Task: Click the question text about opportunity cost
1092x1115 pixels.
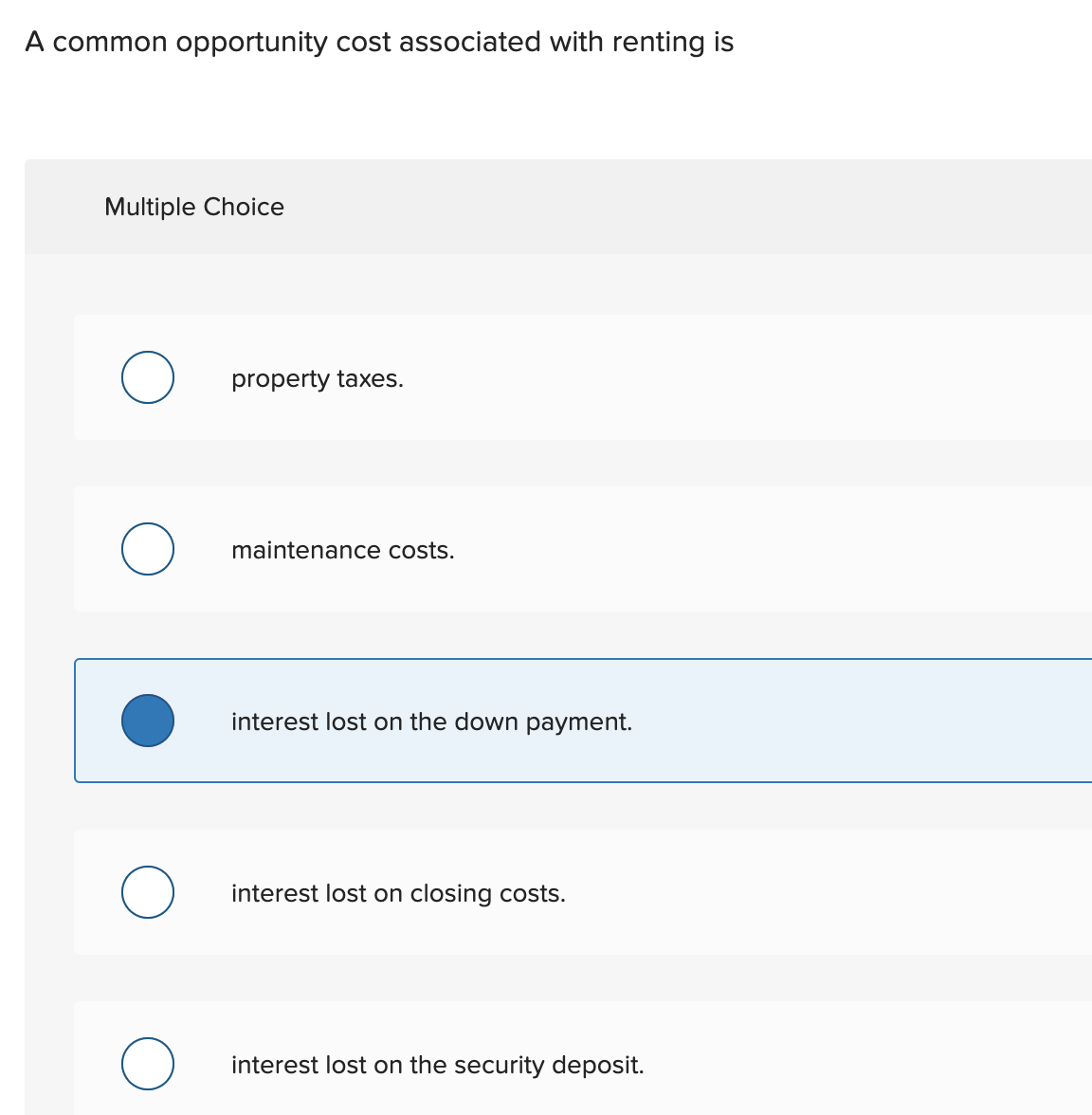Action: 379,42
